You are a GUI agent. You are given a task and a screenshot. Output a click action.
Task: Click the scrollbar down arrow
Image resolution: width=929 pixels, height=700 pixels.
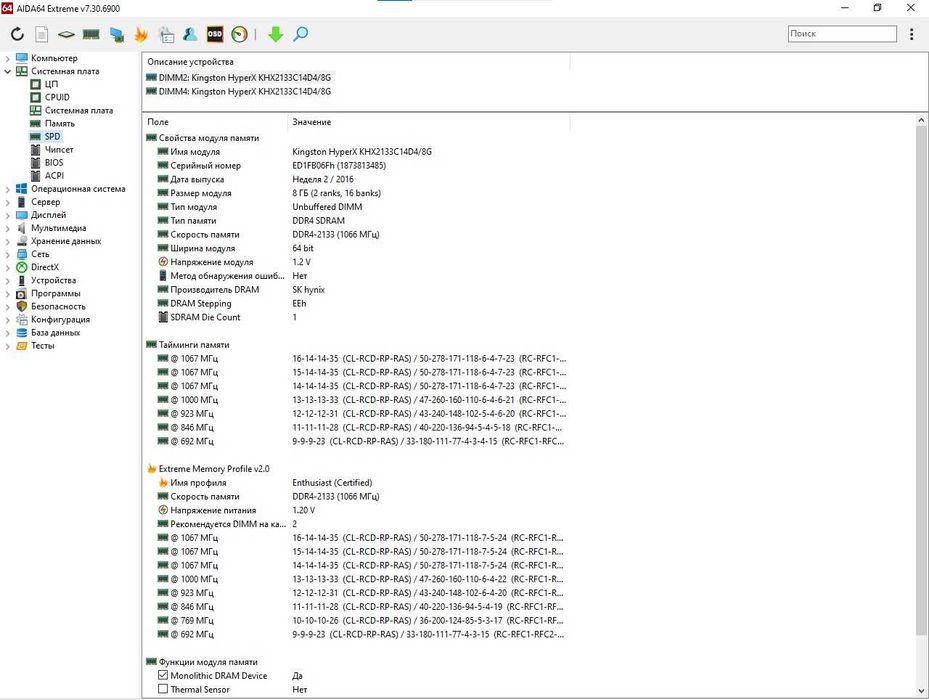pyautogui.click(x=921, y=691)
